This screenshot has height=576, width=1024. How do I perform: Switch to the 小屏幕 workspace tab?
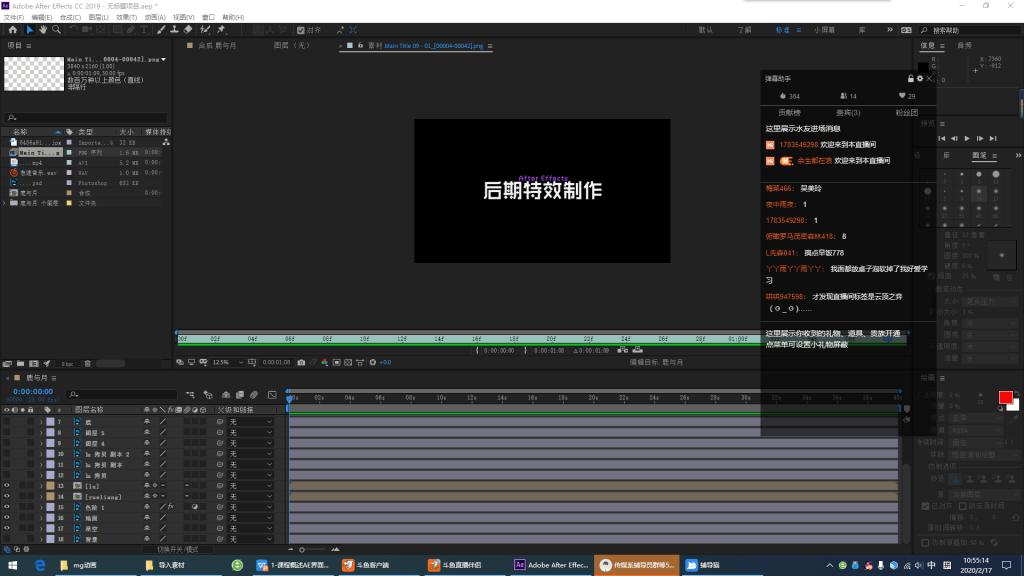click(823, 30)
